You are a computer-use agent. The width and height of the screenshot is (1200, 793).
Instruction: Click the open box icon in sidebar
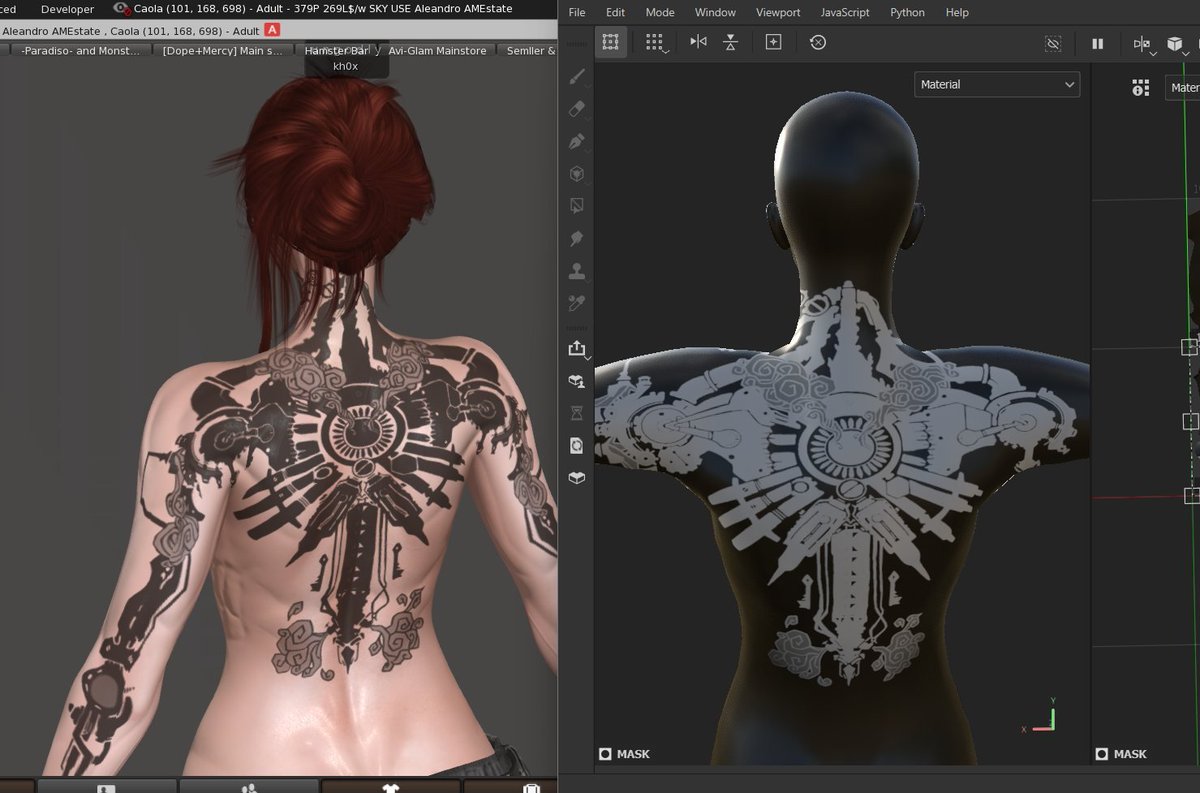(577, 478)
